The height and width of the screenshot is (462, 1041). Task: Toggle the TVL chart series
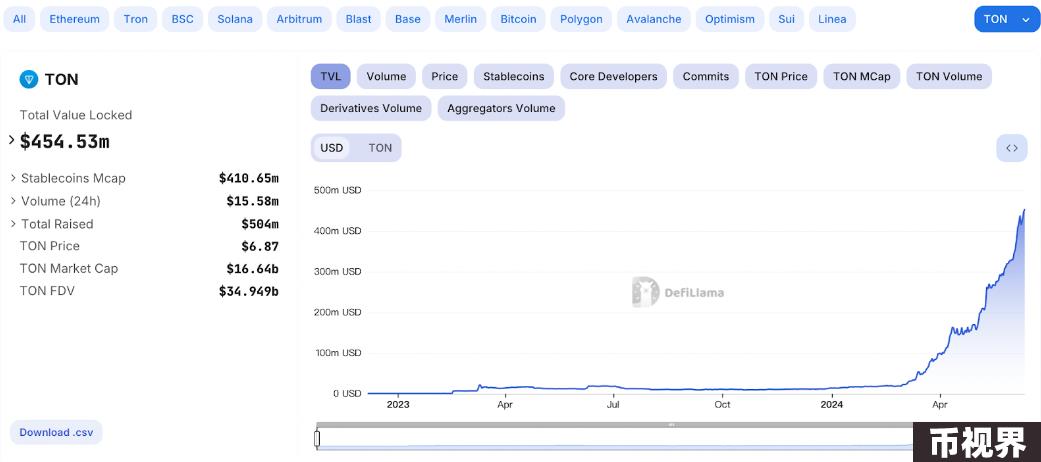pyautogui.click(x=331, y=76)
